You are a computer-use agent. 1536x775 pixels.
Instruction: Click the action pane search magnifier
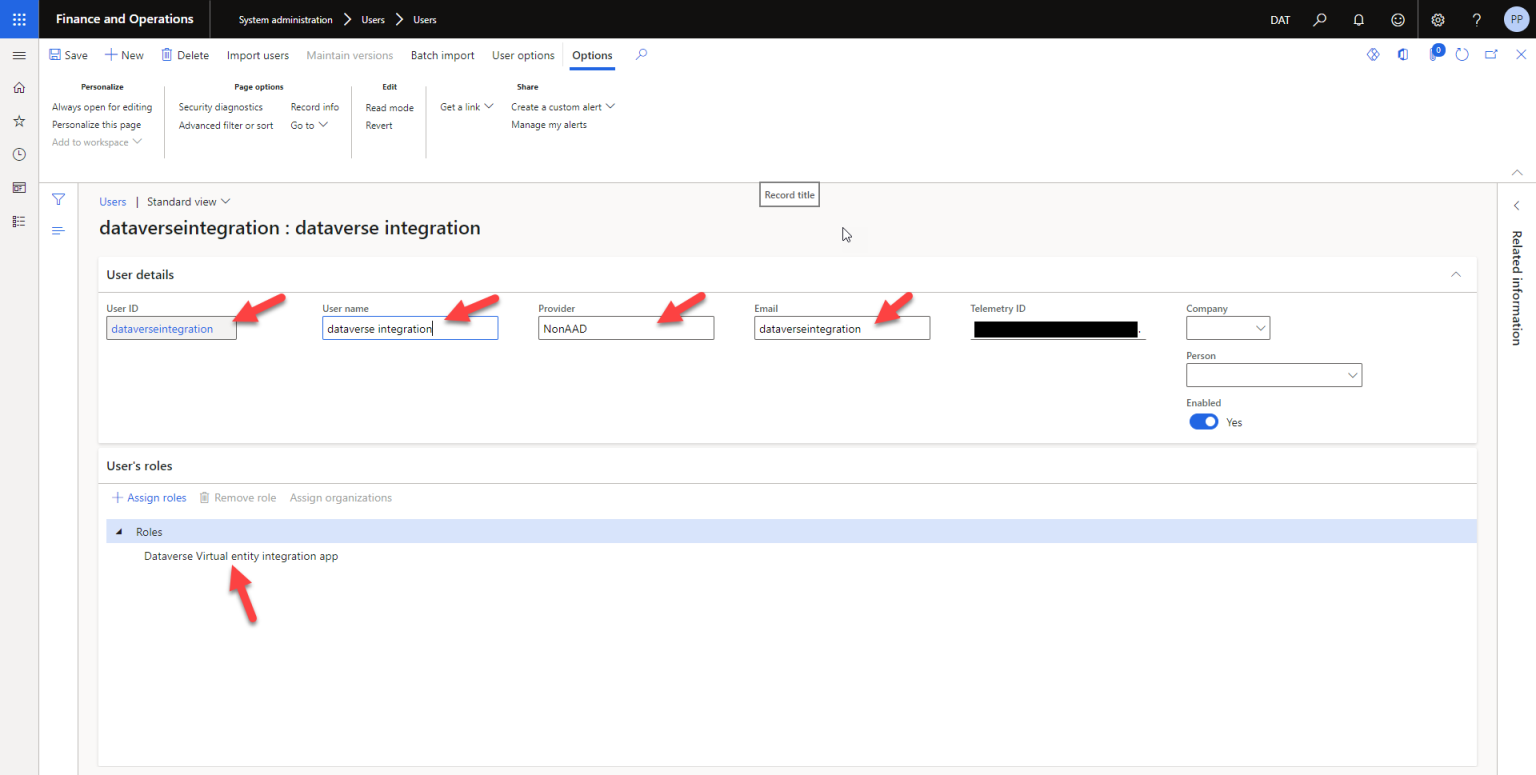coord(641,55)
